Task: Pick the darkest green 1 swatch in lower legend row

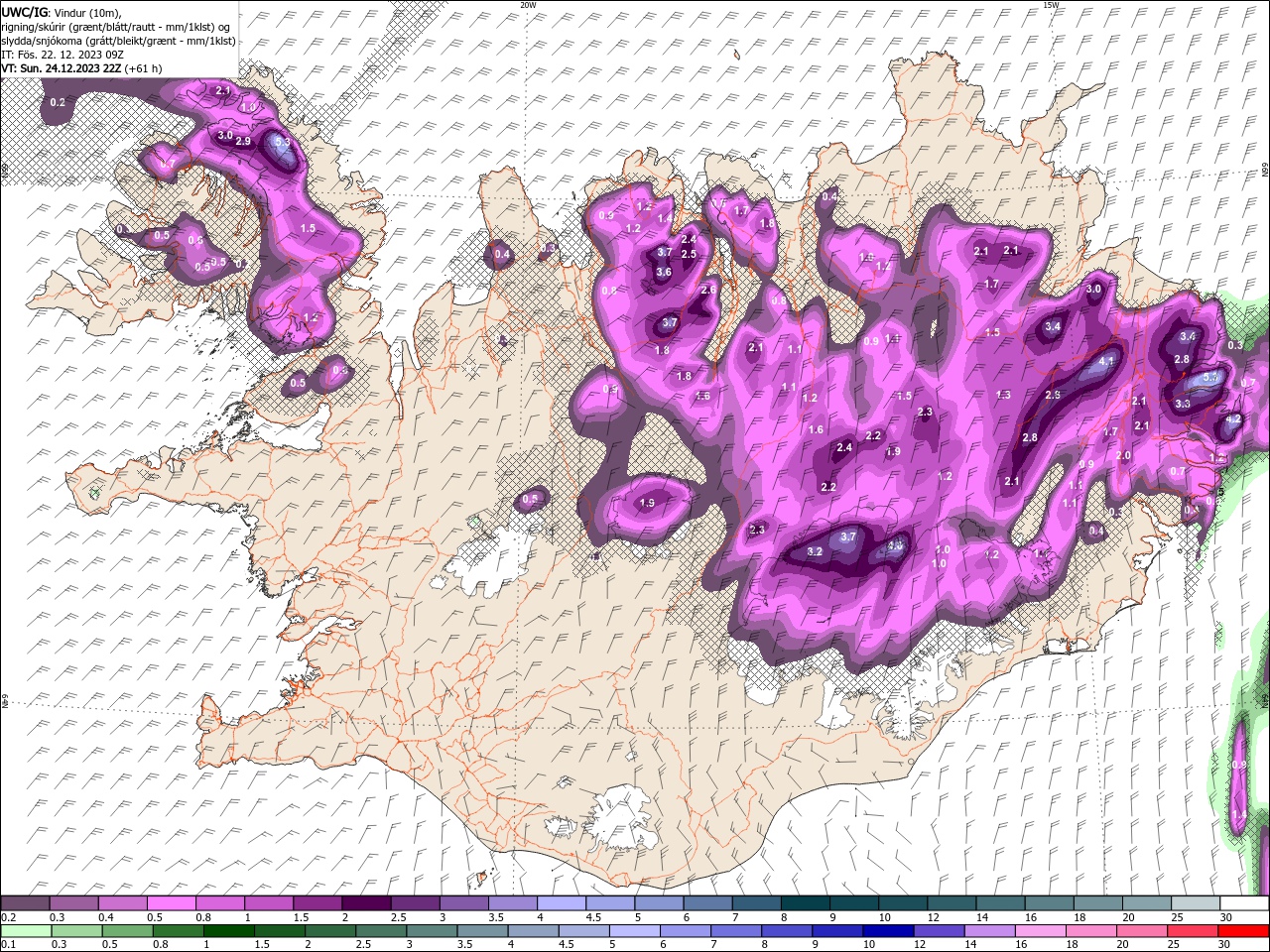Action: click(227, 931)
